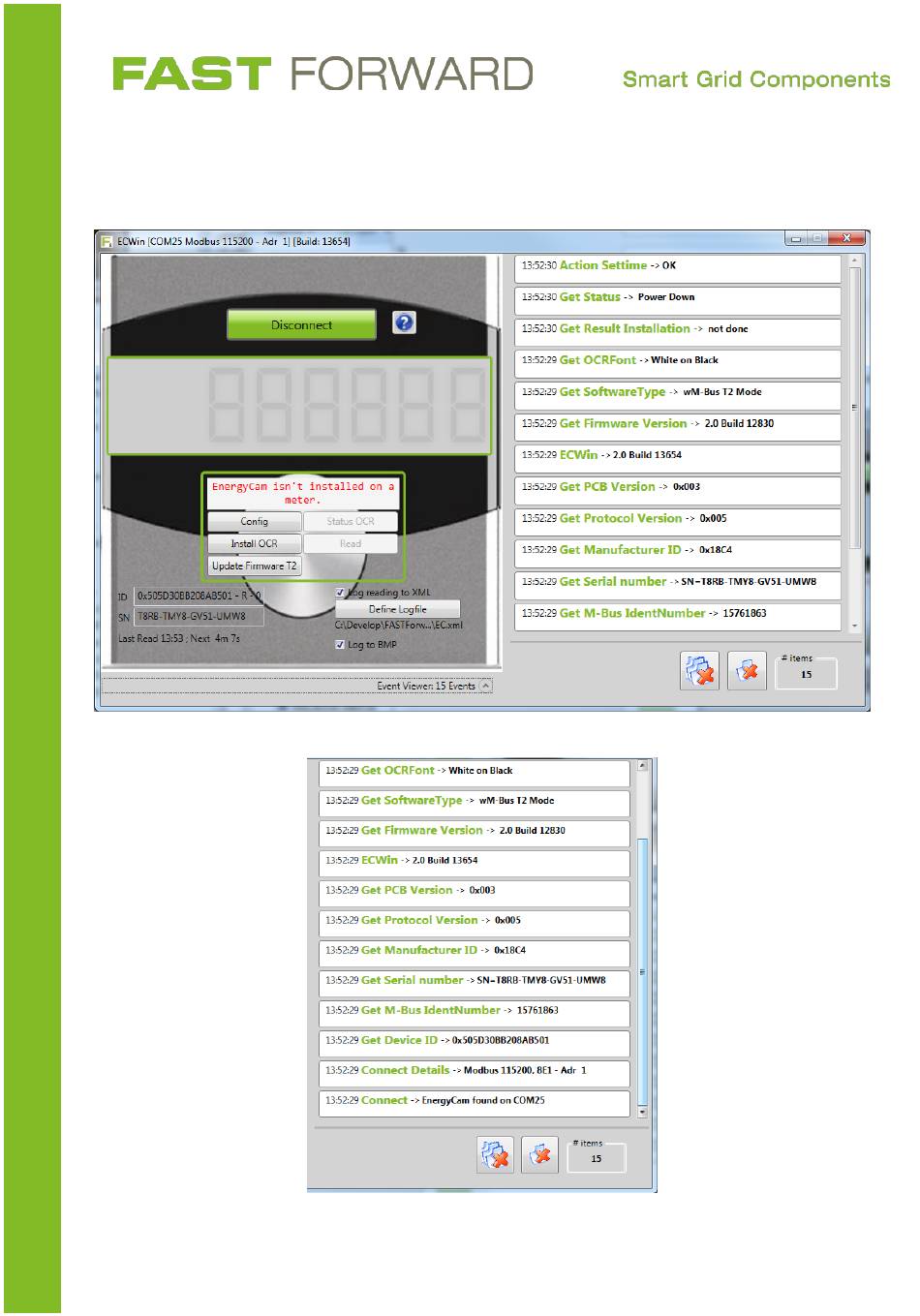Click the scroll-down arrow of the lower cropped event panel
This screenshot has width=920, height=1316.
tap(642, 1113)
